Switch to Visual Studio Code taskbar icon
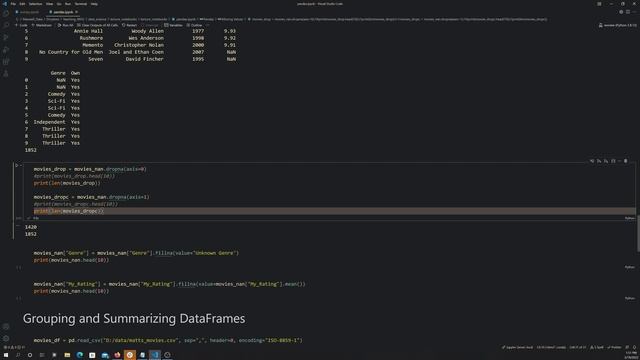640x360 pixels. [155, 355]
